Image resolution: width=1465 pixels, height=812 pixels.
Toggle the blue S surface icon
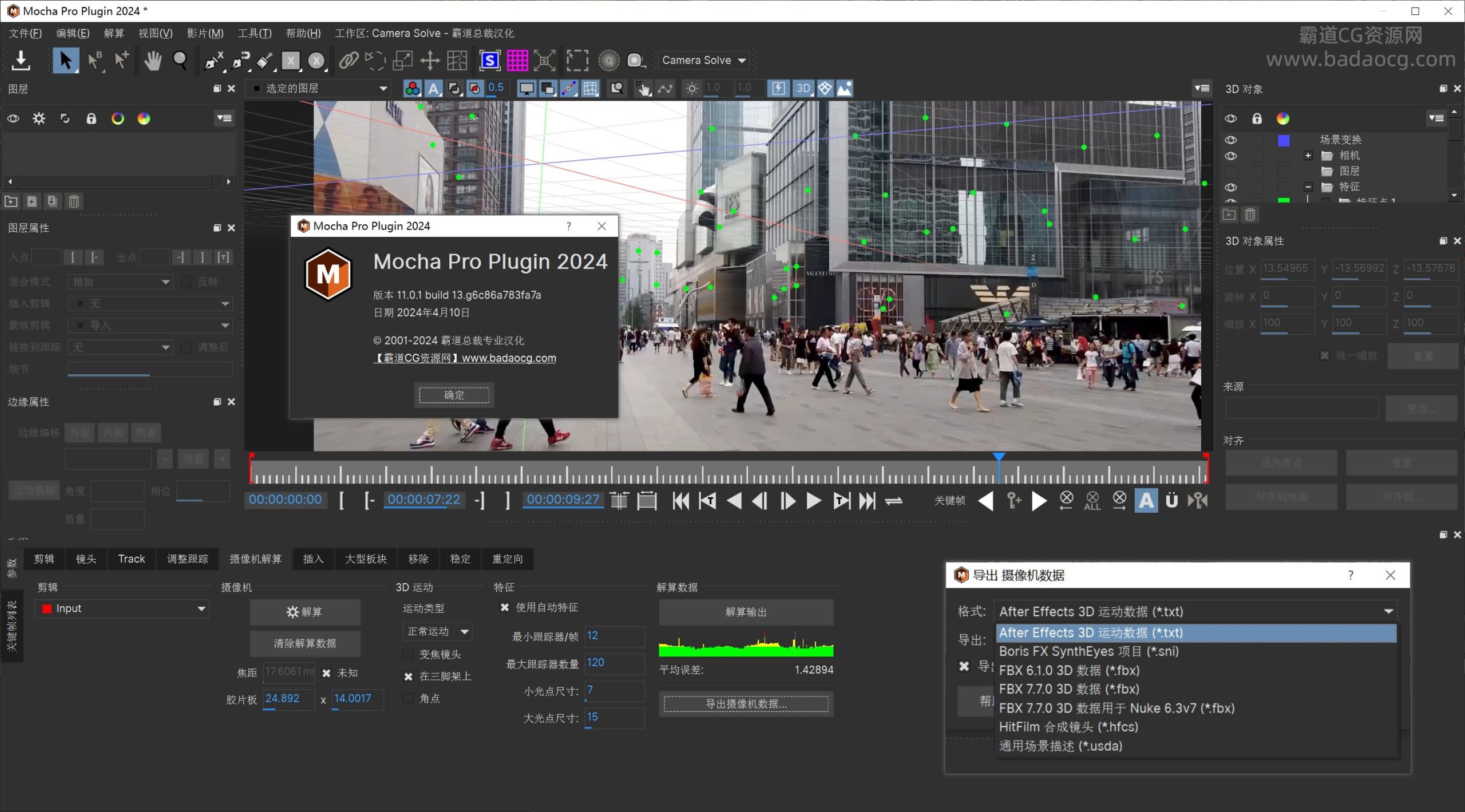(490, 60)
